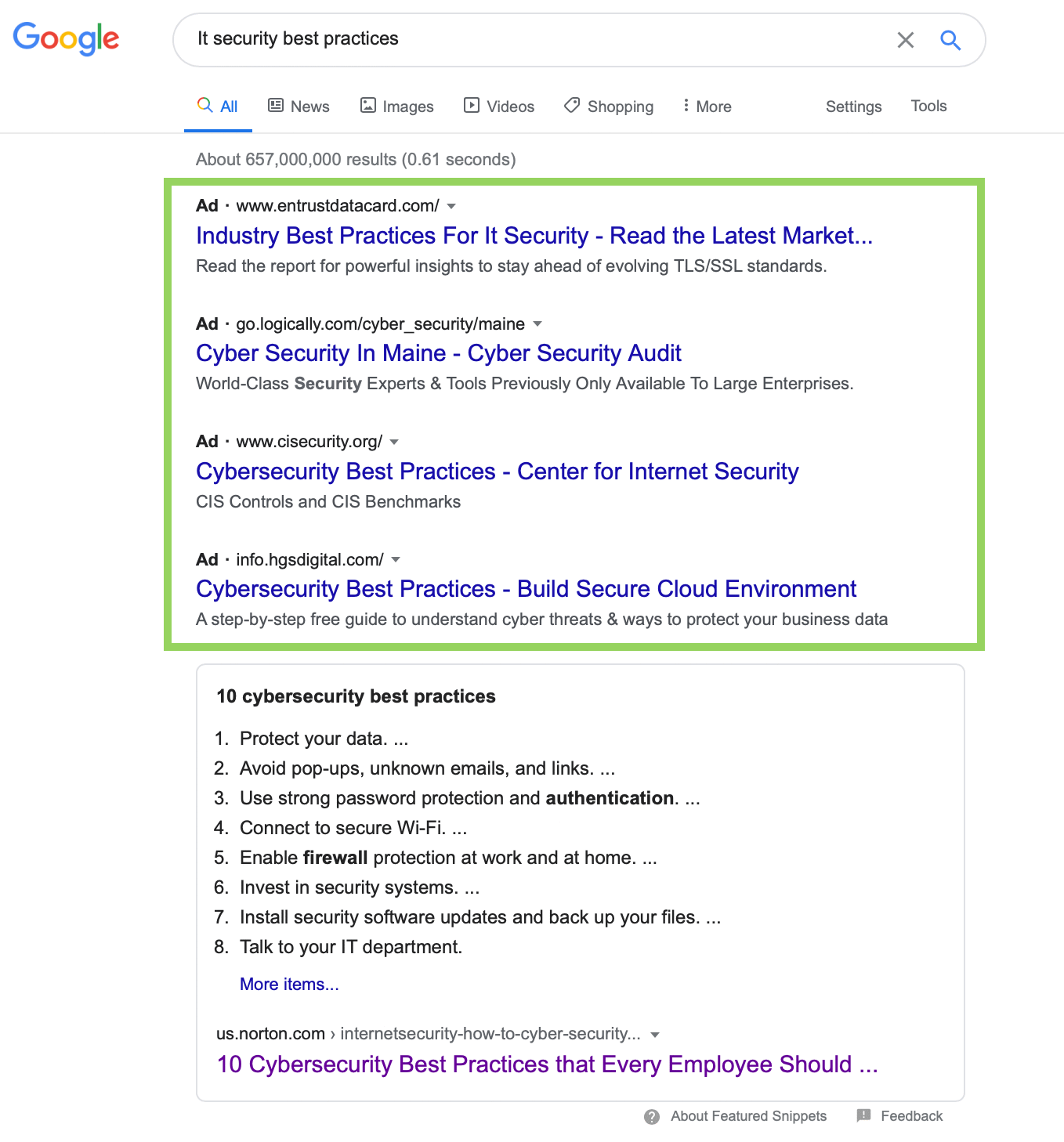Click the Google logo

(66, 38)
